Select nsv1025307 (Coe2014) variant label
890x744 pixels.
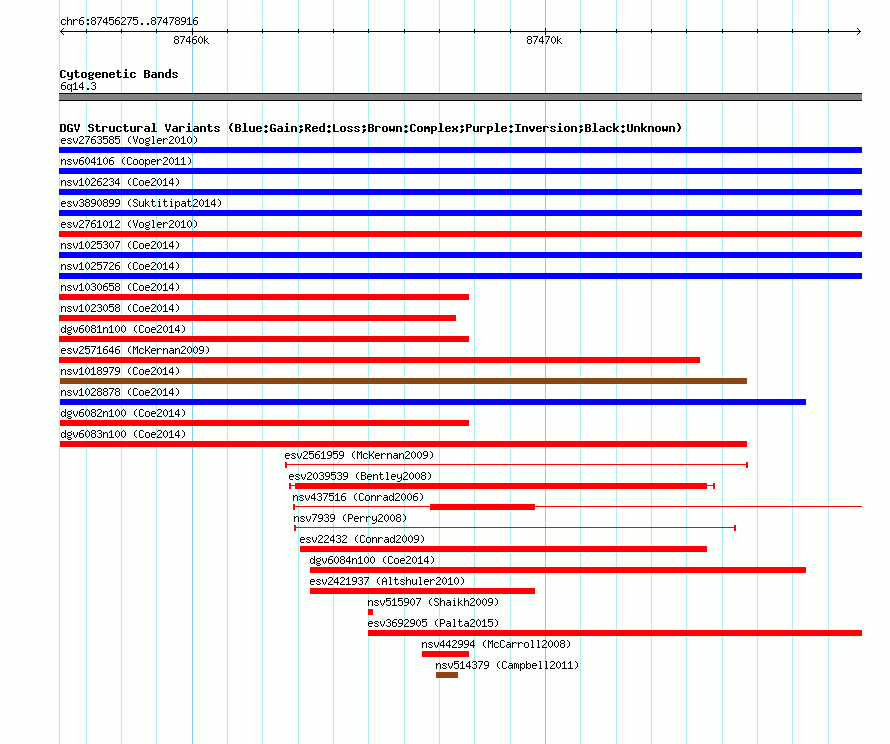point(120,245)
